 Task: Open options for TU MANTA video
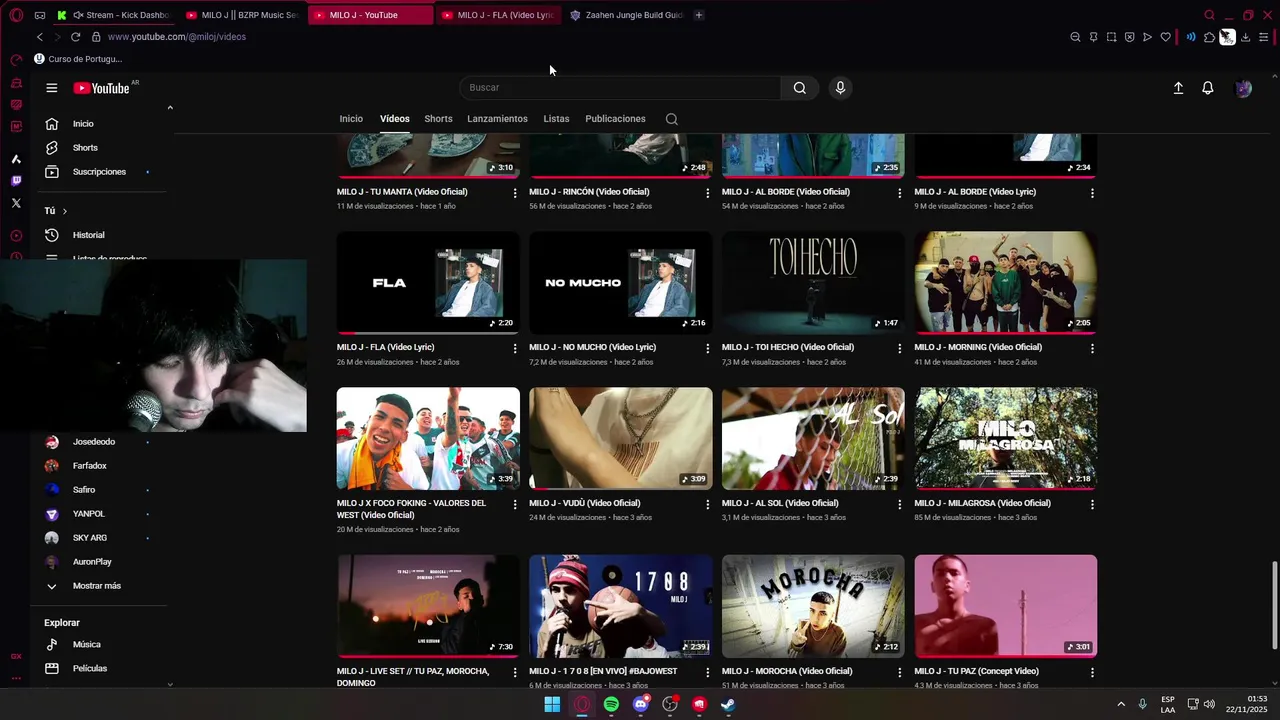pyautogui.click(x=515, y=193)
